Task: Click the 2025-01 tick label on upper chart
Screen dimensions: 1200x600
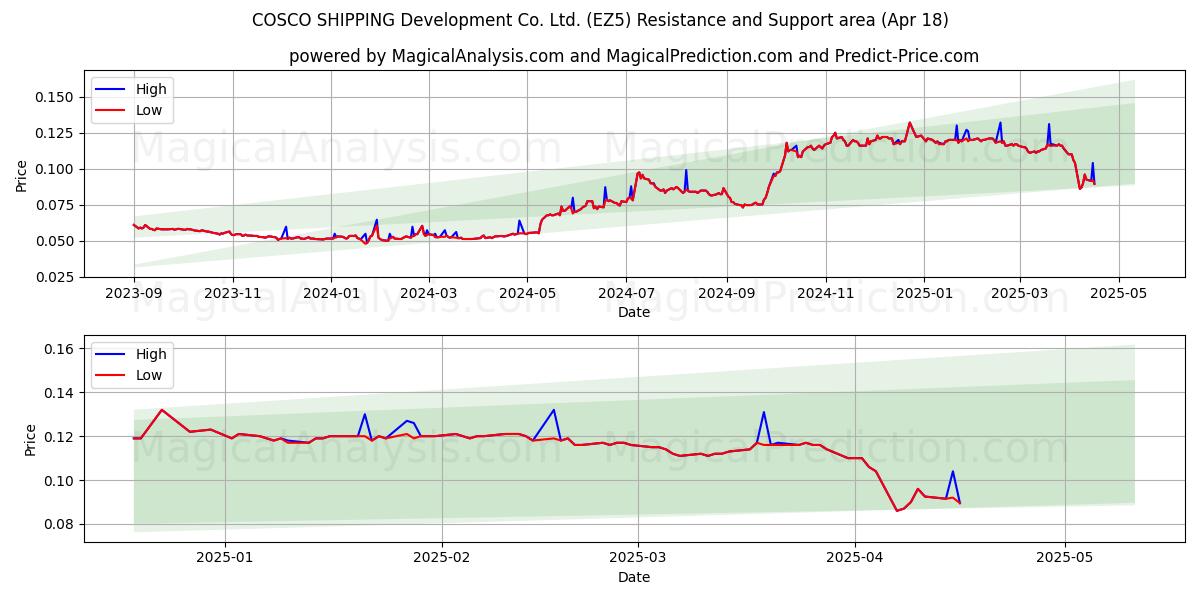Action: 923,294
